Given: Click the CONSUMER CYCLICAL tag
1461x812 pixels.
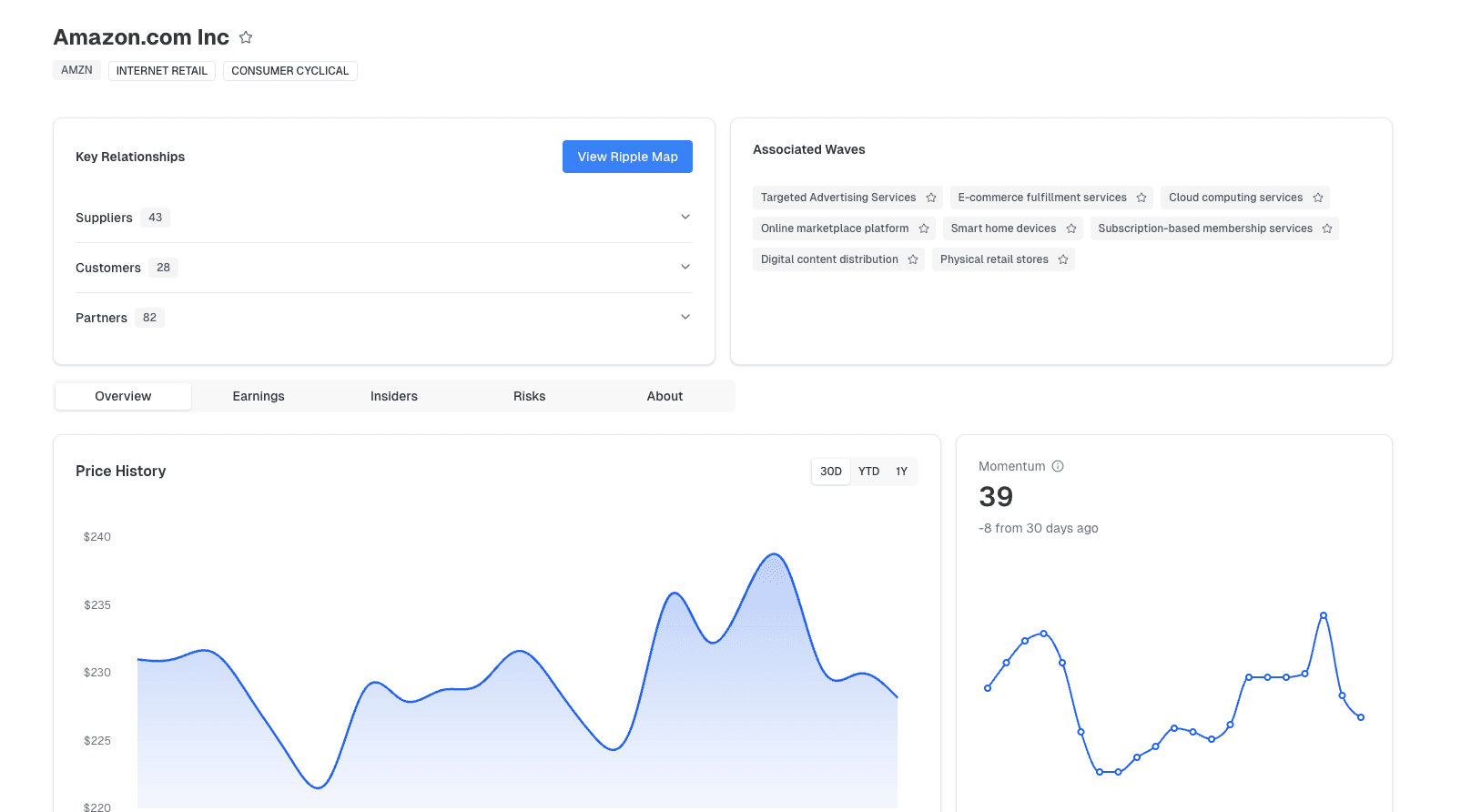Looking at the screenshot, I should pyautogui.click(x=290, y=71).
